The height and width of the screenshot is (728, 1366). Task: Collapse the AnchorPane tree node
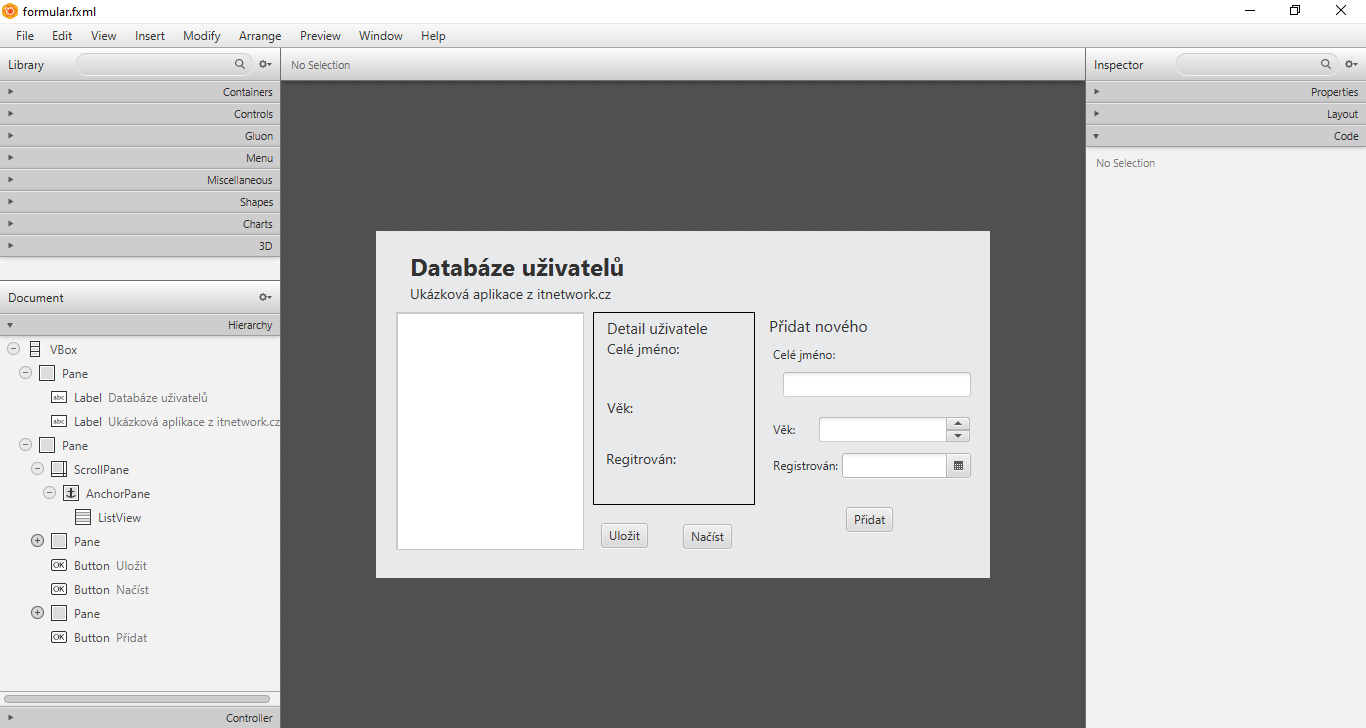point(49,493)
